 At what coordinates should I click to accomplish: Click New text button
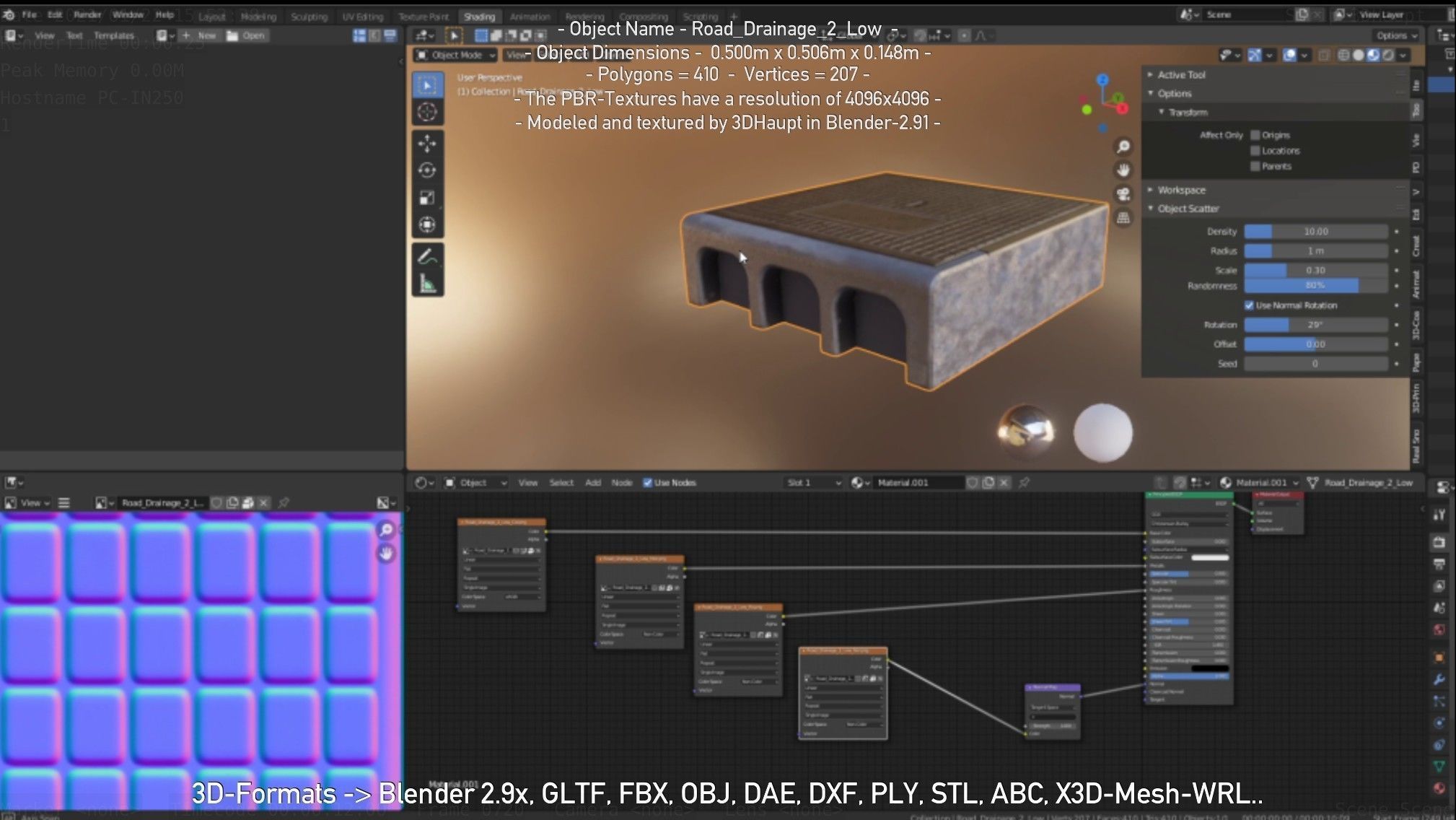tap(200, 35)
